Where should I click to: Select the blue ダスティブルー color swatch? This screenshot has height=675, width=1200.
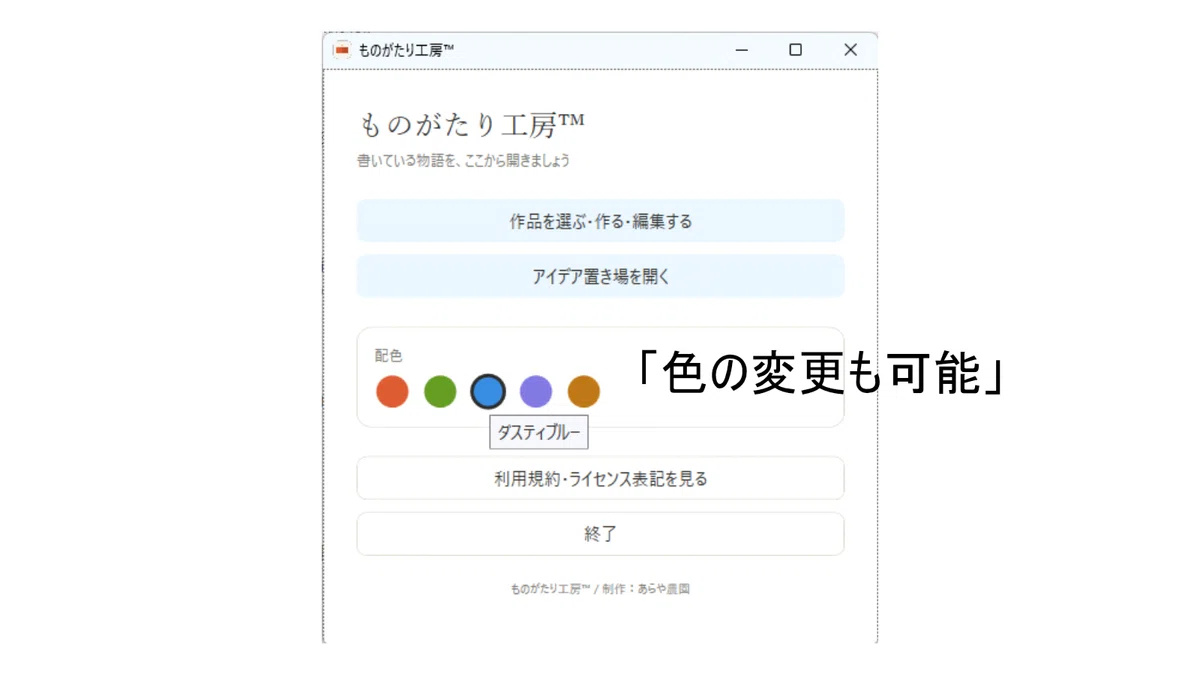pyautogui.click(x=488, y=391)
